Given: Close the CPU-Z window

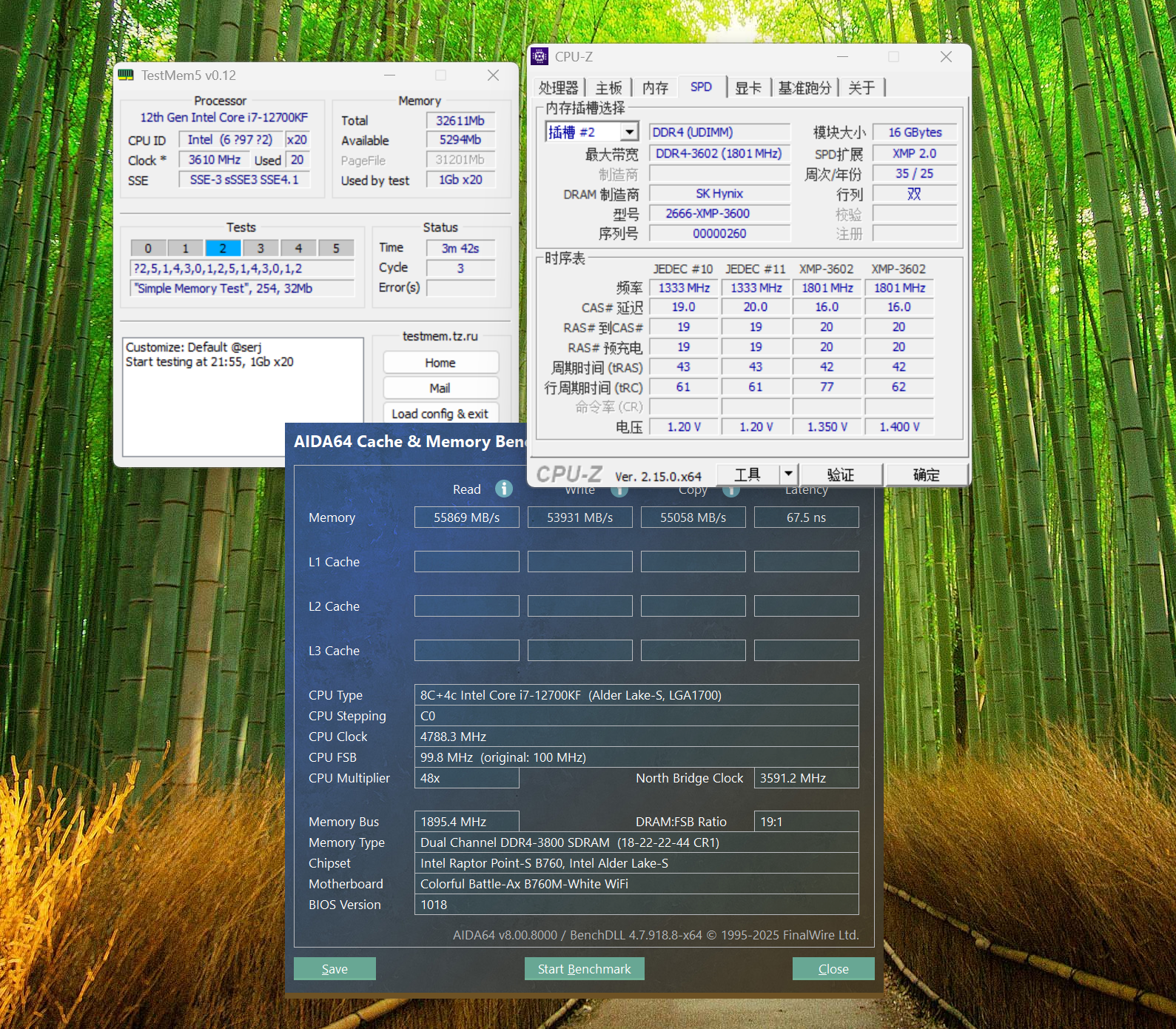Looking at the screenshot, I should click(946, 57).
